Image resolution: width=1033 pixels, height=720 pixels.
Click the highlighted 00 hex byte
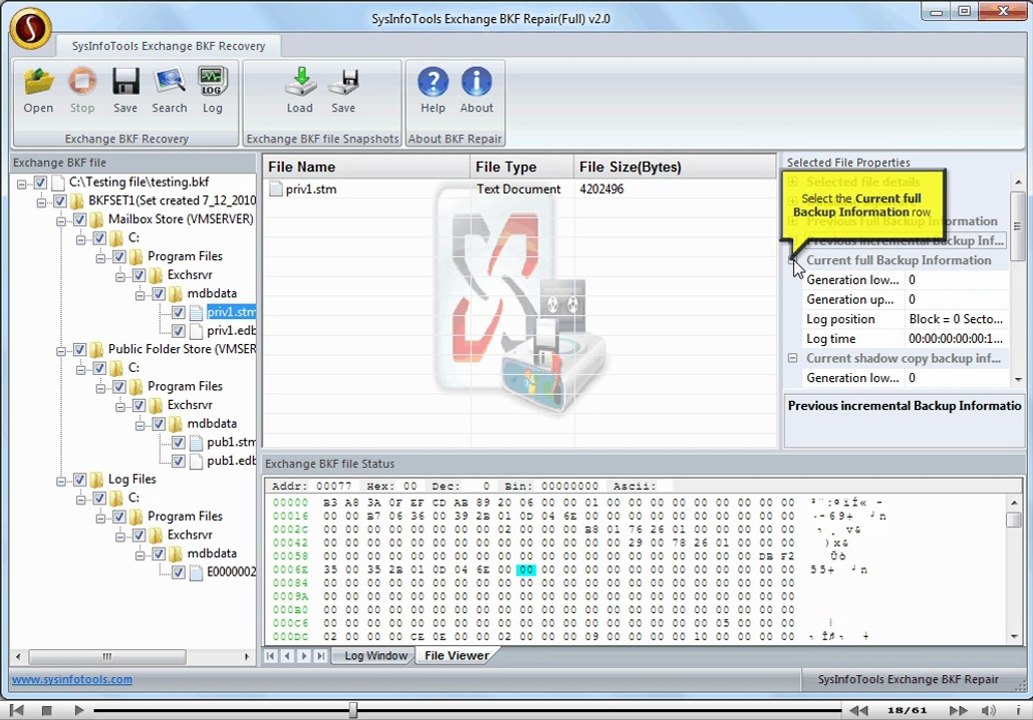pyautogui.click(x=526, y=570)
